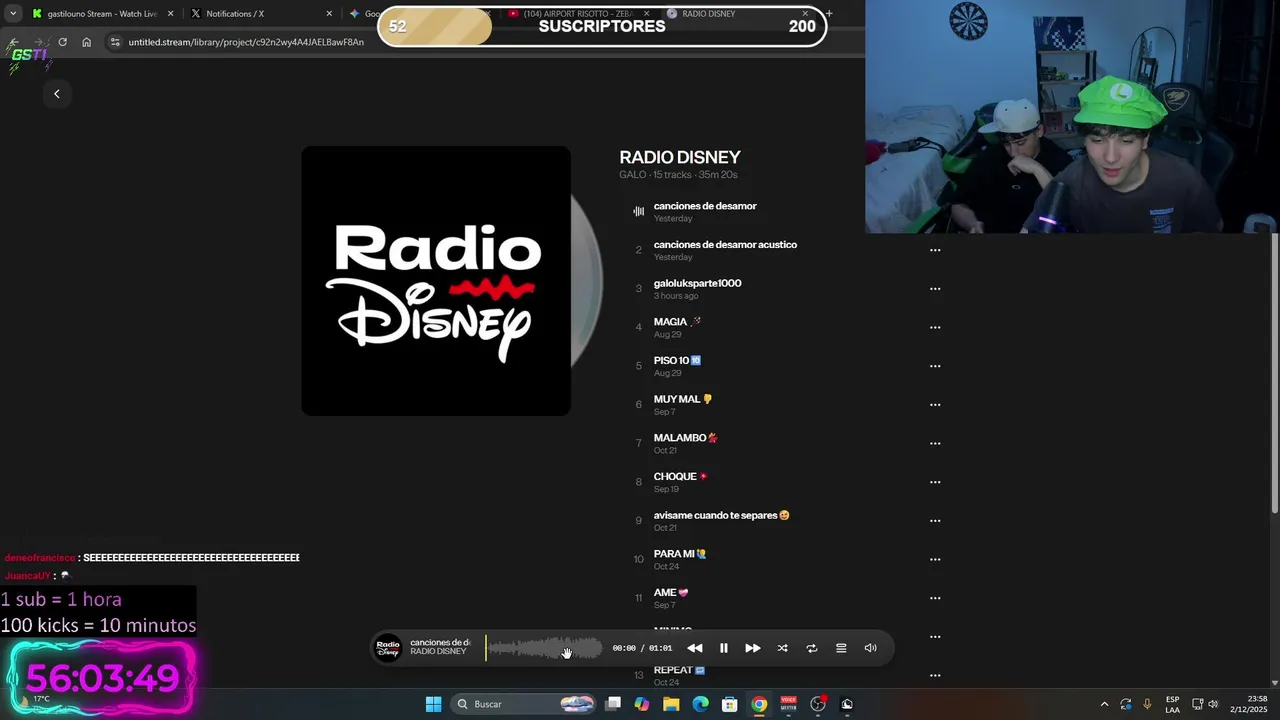
Task: Play track 'galoluksparte1000'
Action: click(697, 283)
